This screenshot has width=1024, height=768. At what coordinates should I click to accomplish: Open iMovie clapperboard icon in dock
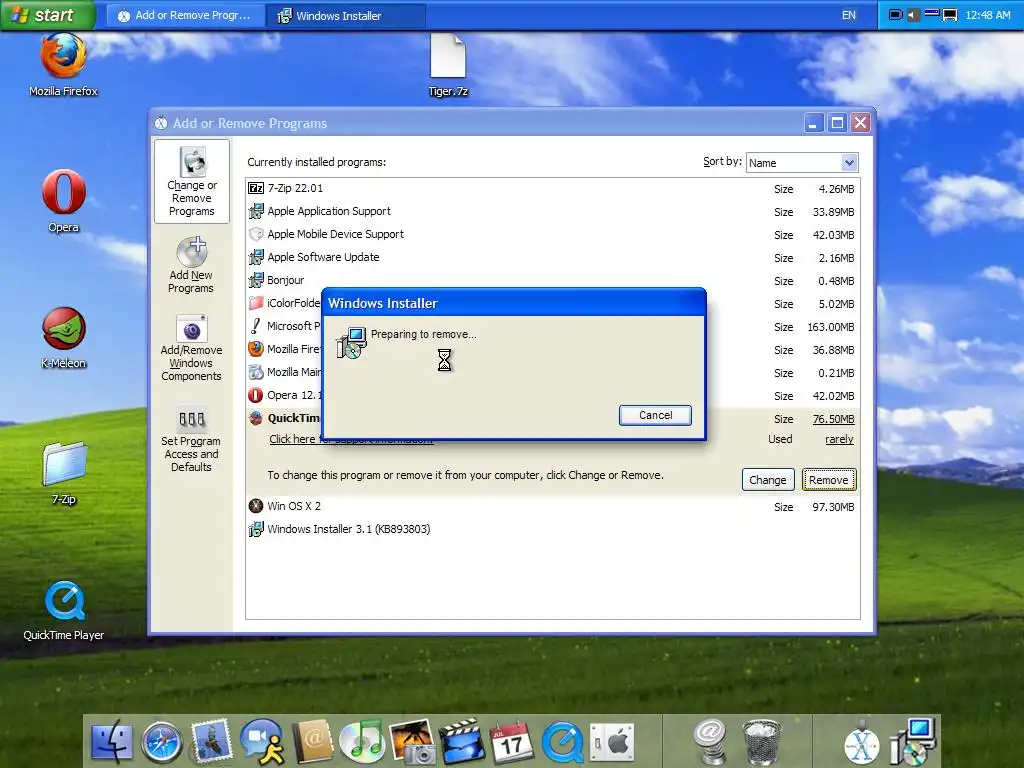click(x=462, y=742)
